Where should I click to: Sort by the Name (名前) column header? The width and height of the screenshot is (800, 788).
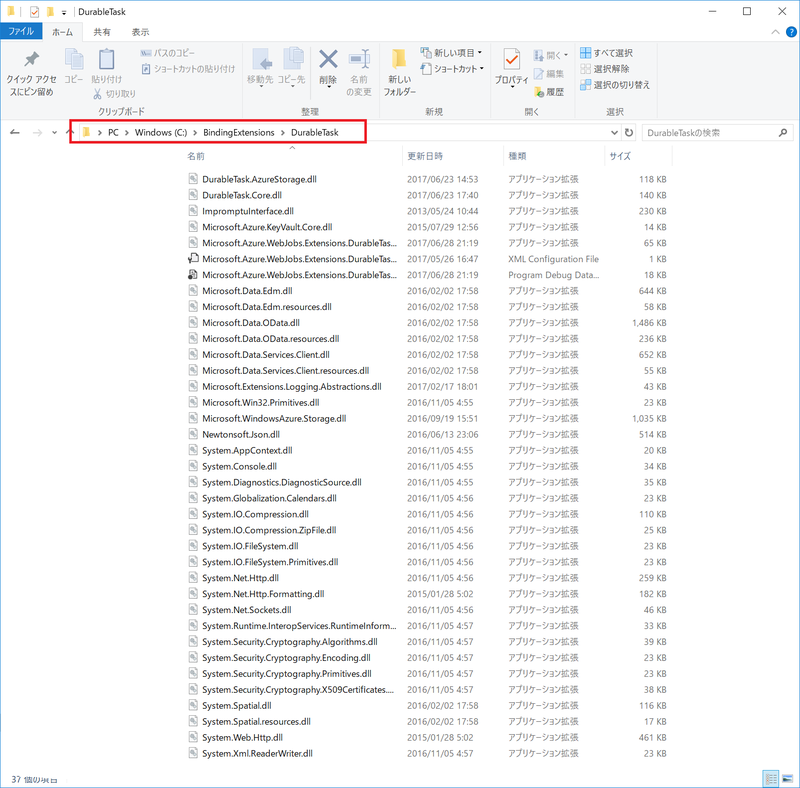tap(195, 156)
